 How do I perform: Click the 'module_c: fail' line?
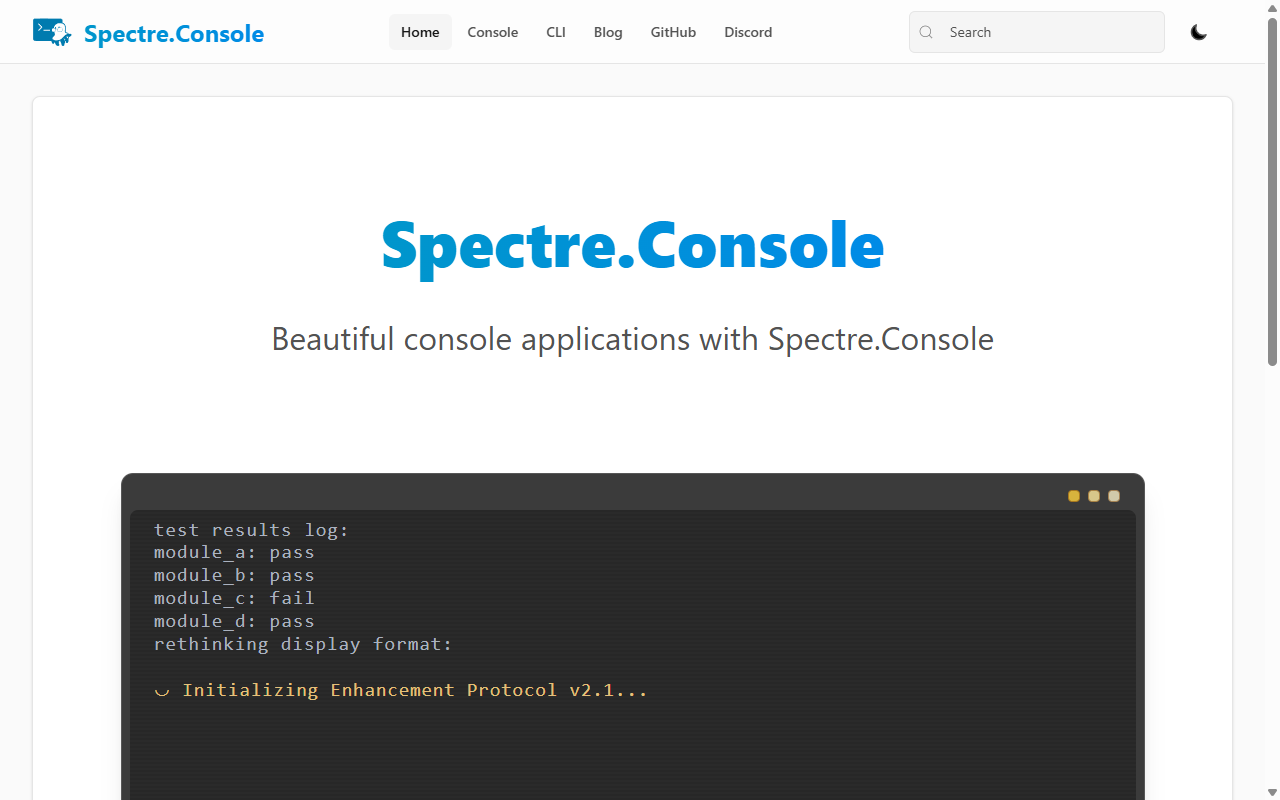(234, 598)
